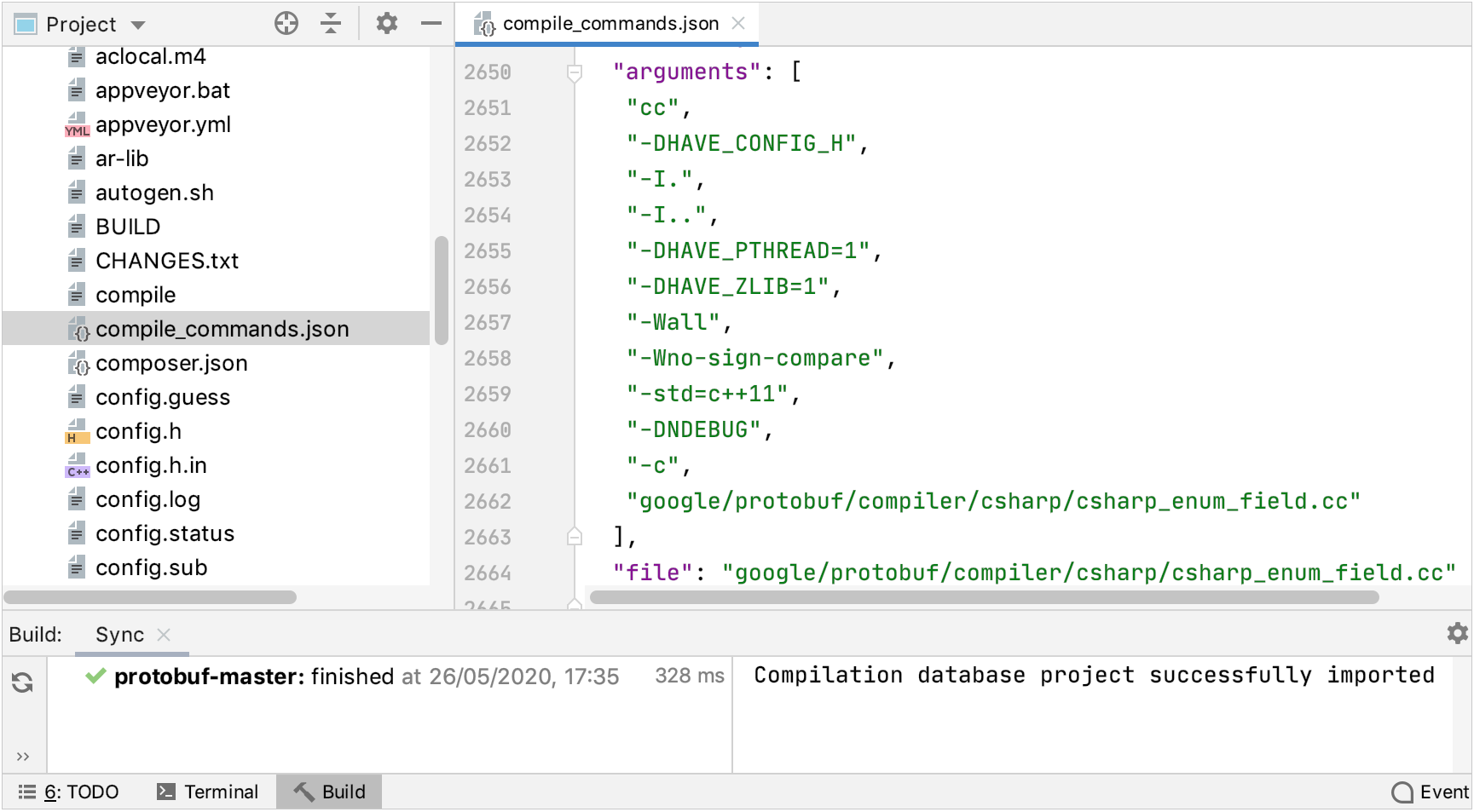Select the compile file in tree

[x=136, y=295]
